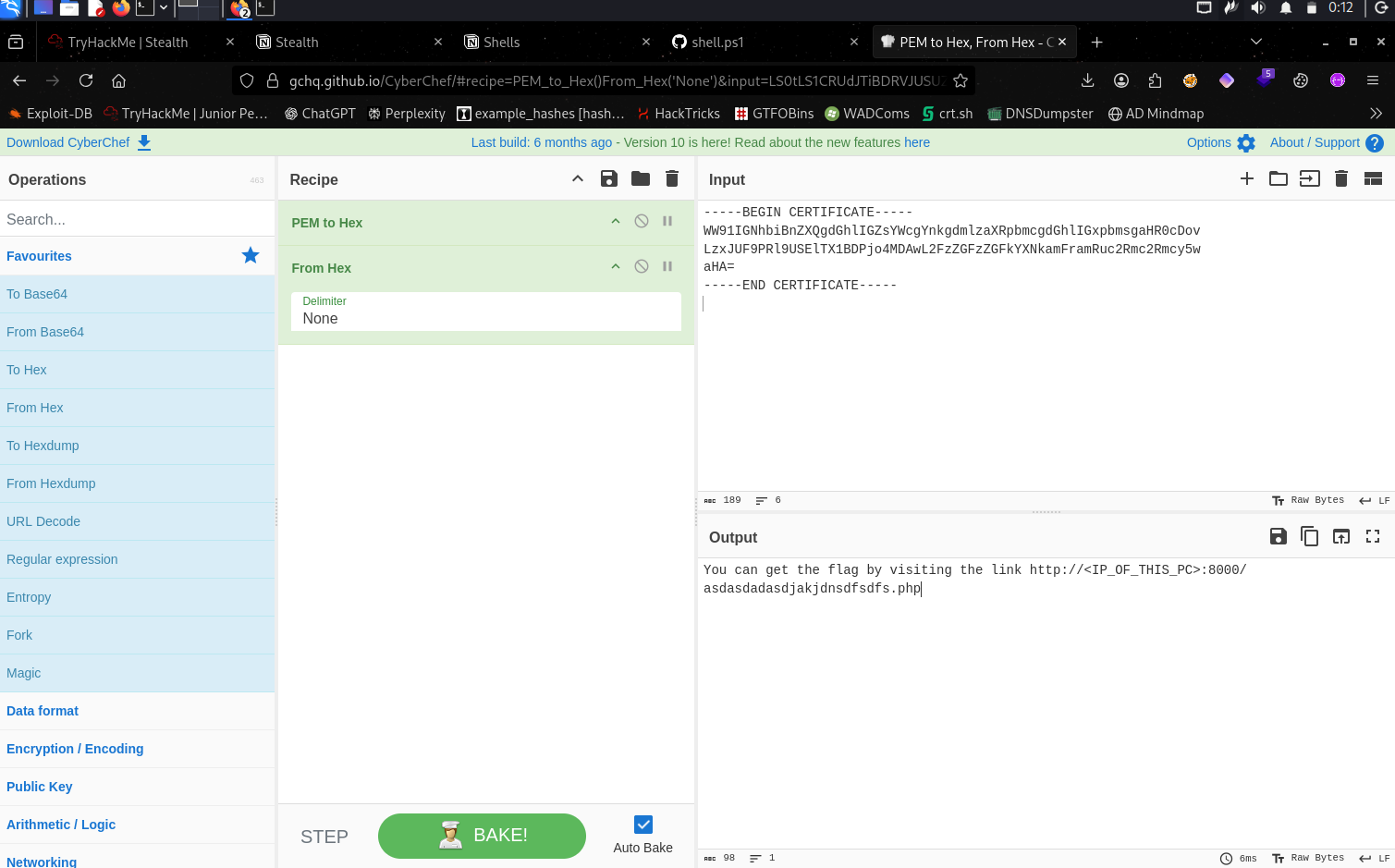Add a new input tab
This screenshot has height=868, width=1395.
click(1247, 179)
